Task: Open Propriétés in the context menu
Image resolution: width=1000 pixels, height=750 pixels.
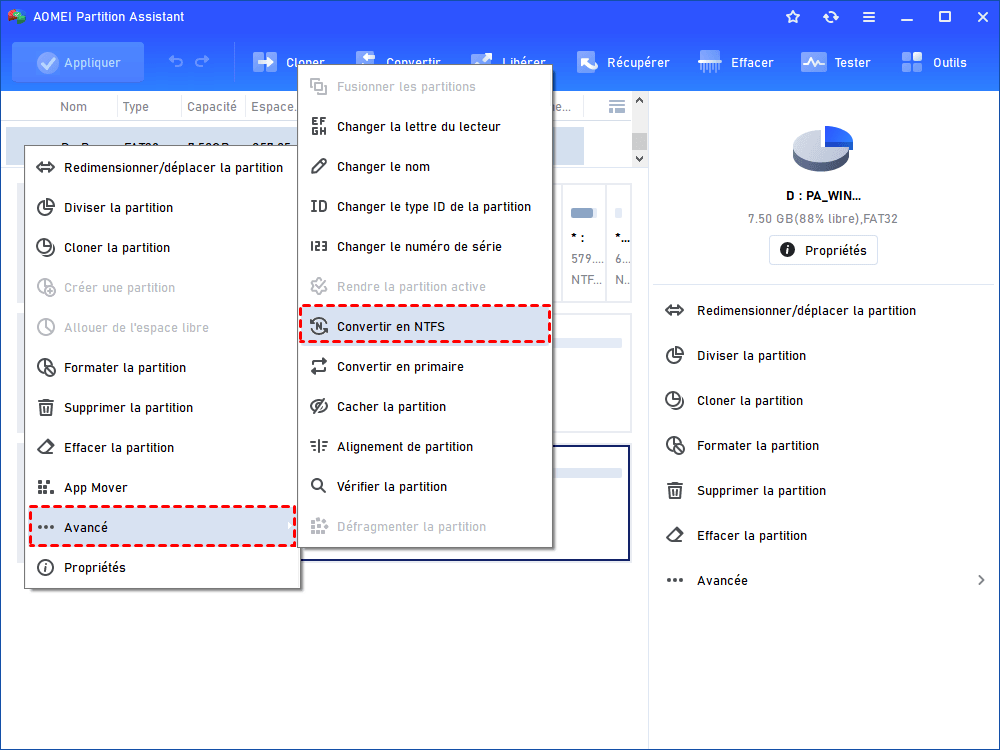Action: tap(162, 568)
